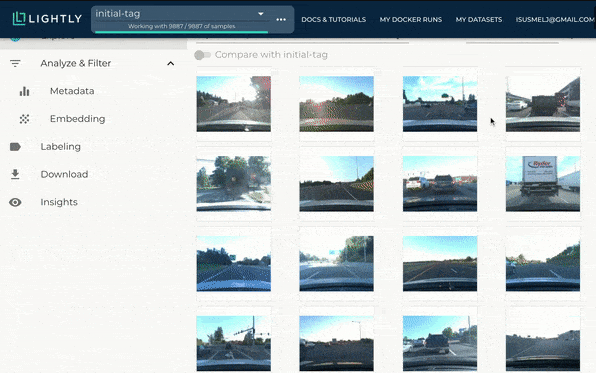
Task: Toggle Compare with initial-tag switch
Action: [202, 55]
